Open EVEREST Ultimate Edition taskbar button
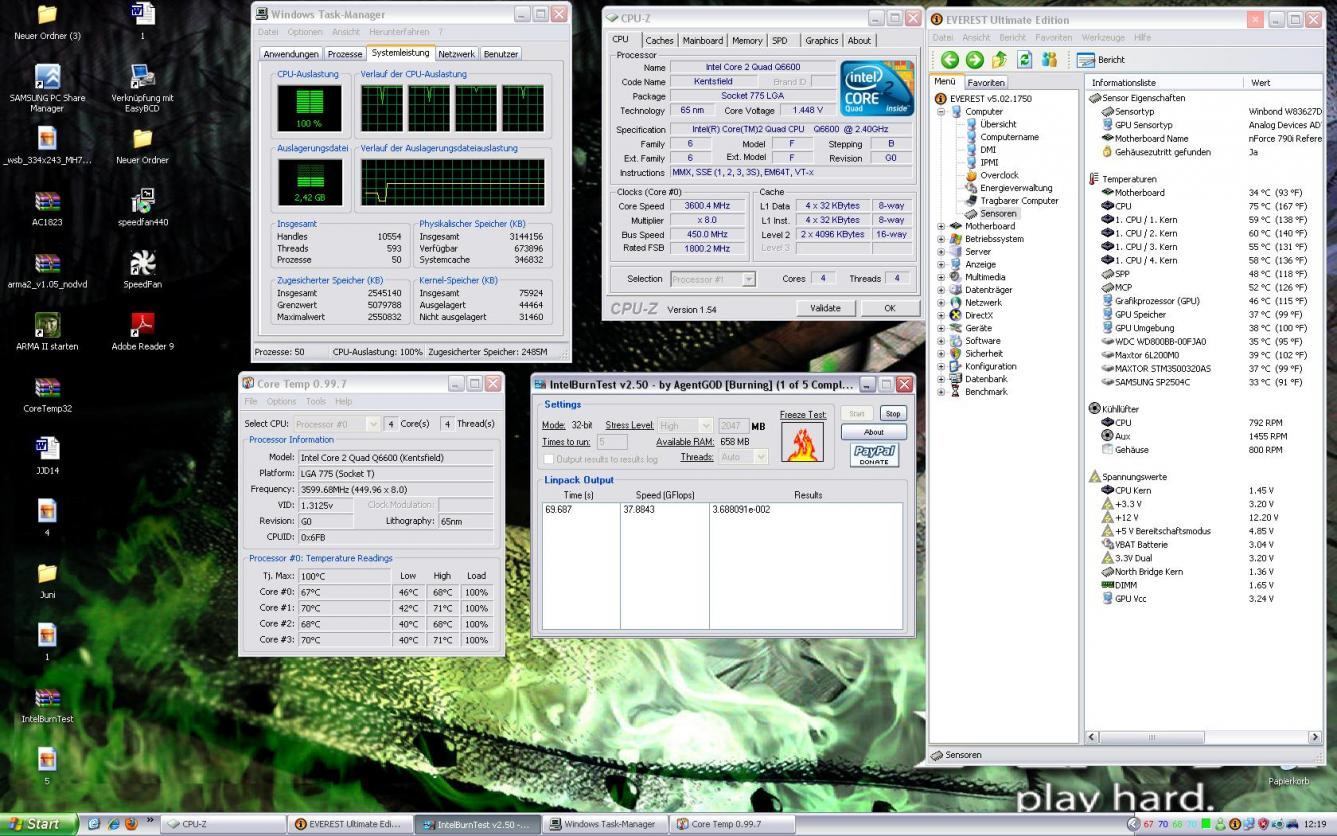Image resolution: width=1337 pixels, height=836 pixels. coord(350,825)
